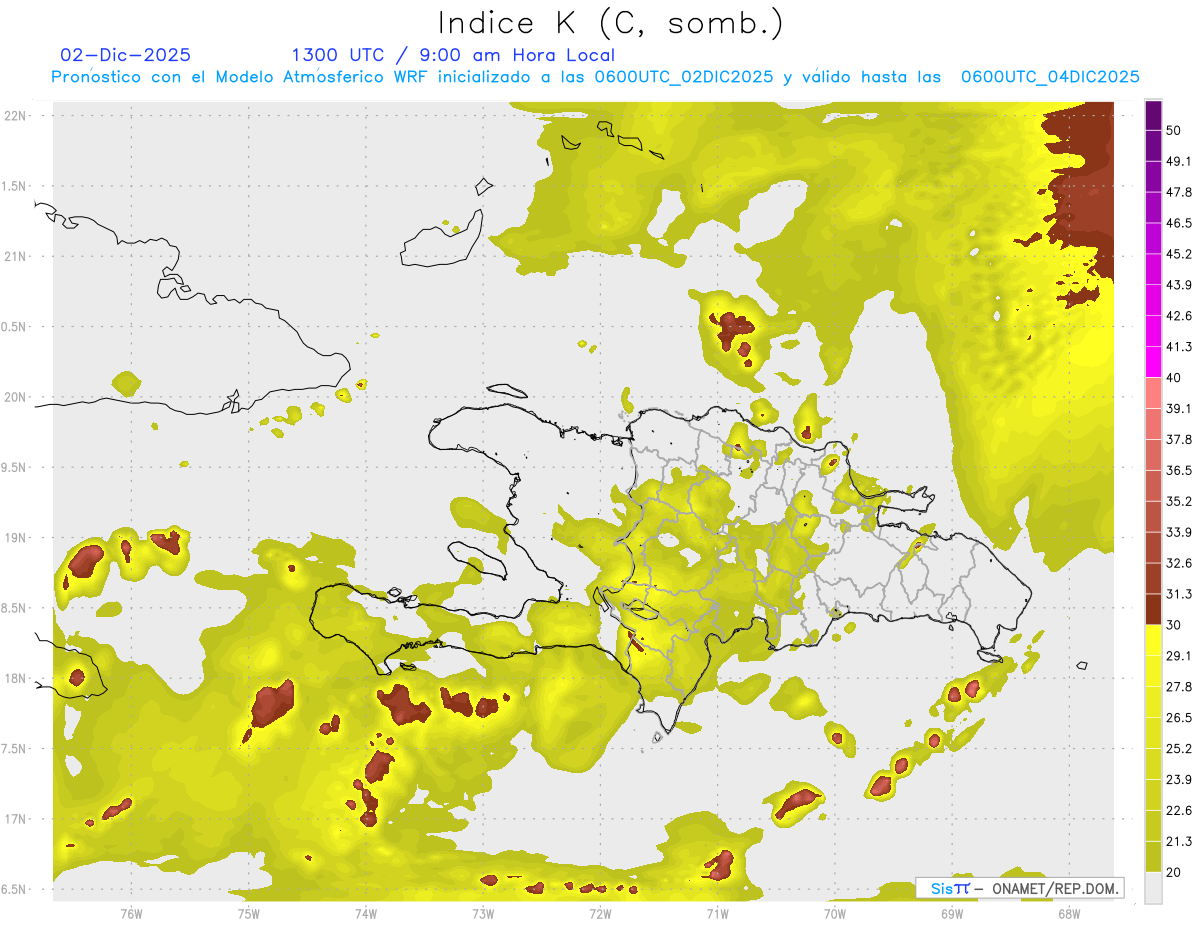Click the "72W" longitude label

point(600,913)
